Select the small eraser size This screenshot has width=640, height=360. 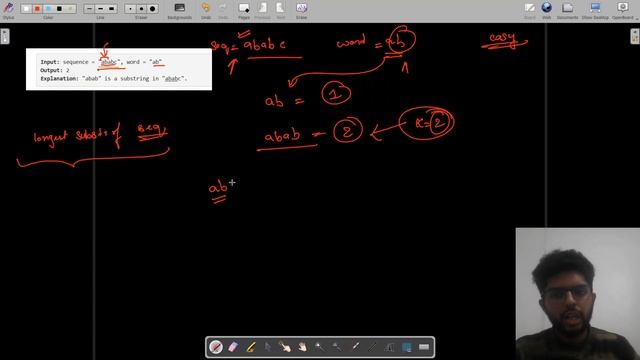130,9
